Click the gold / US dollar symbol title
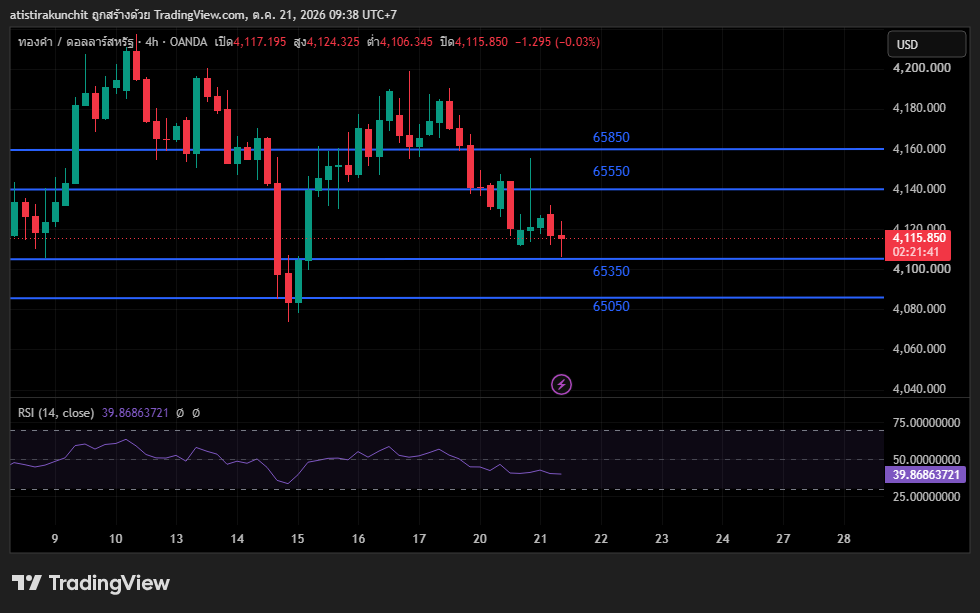Image resolution: width=980 pixels, height=613 pixels. pyautogui.click(x=76, y=42)
